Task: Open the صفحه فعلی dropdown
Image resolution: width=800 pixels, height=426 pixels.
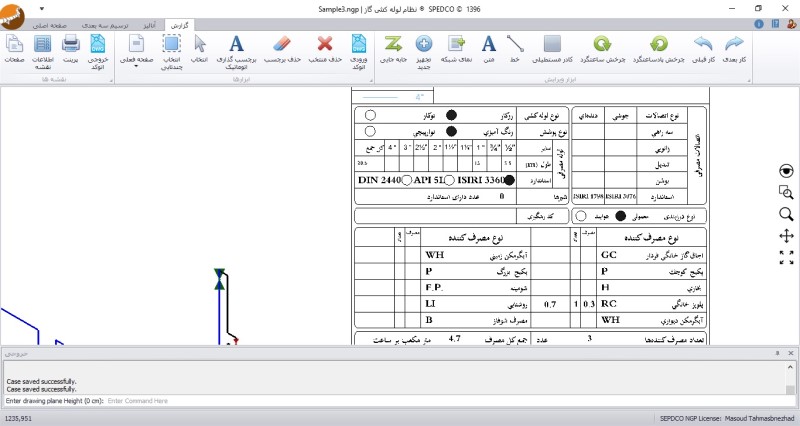Action: point(136,52)
